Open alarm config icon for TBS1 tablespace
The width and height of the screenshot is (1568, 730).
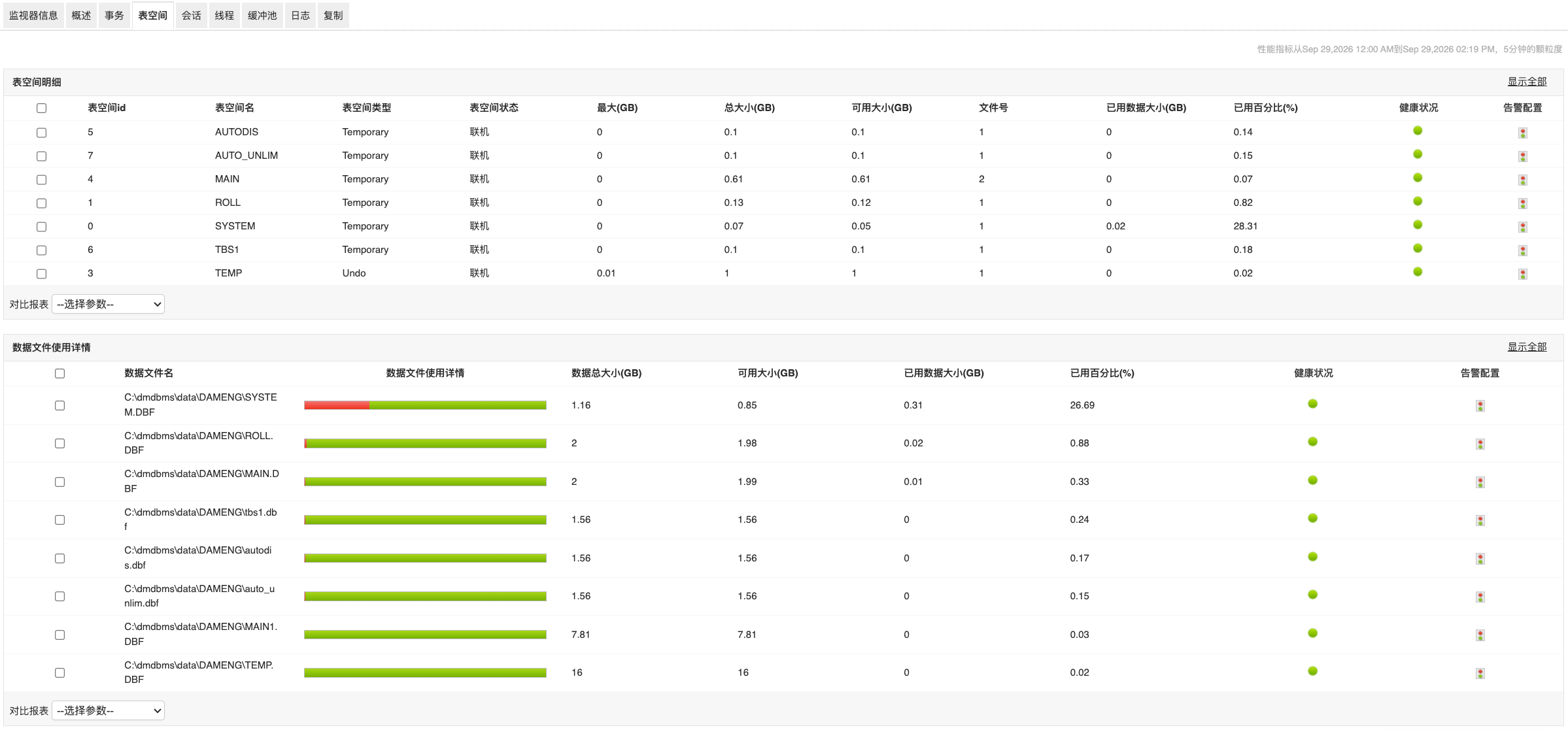pos(1522,250)
